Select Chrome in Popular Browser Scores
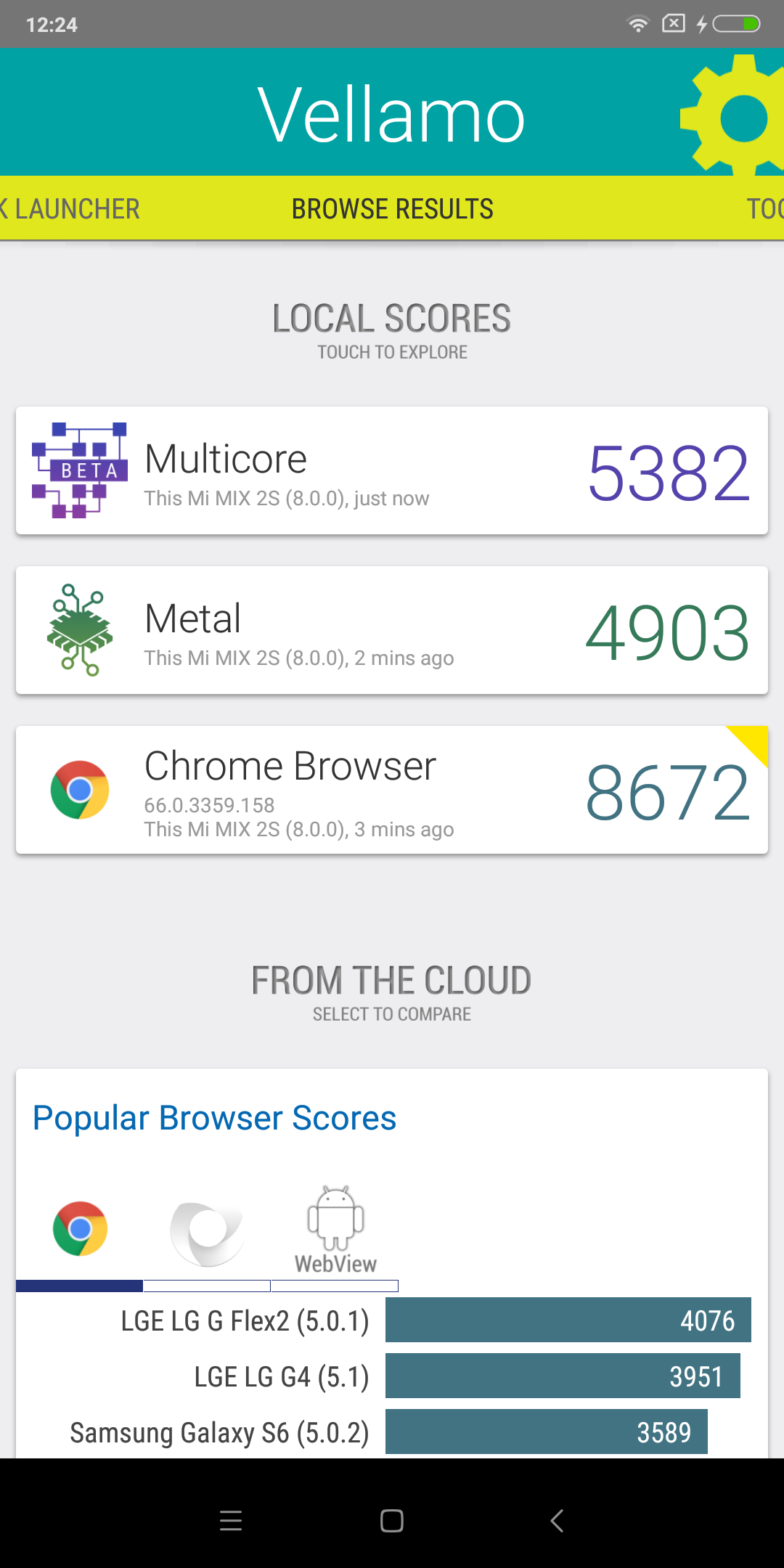 [80, 1228]
